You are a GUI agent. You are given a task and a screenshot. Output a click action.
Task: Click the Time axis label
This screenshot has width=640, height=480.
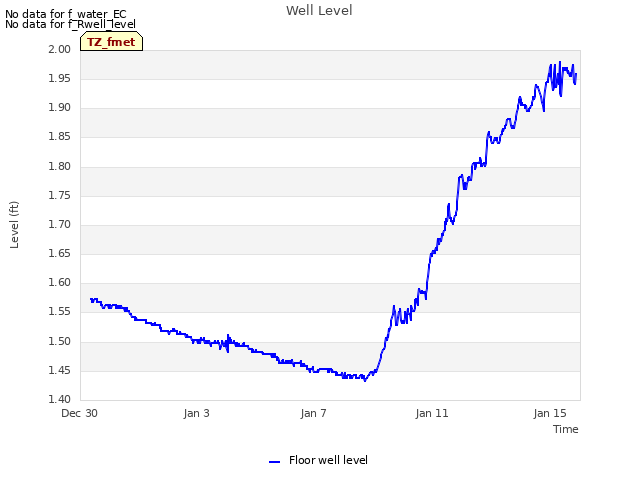[566, 429]
